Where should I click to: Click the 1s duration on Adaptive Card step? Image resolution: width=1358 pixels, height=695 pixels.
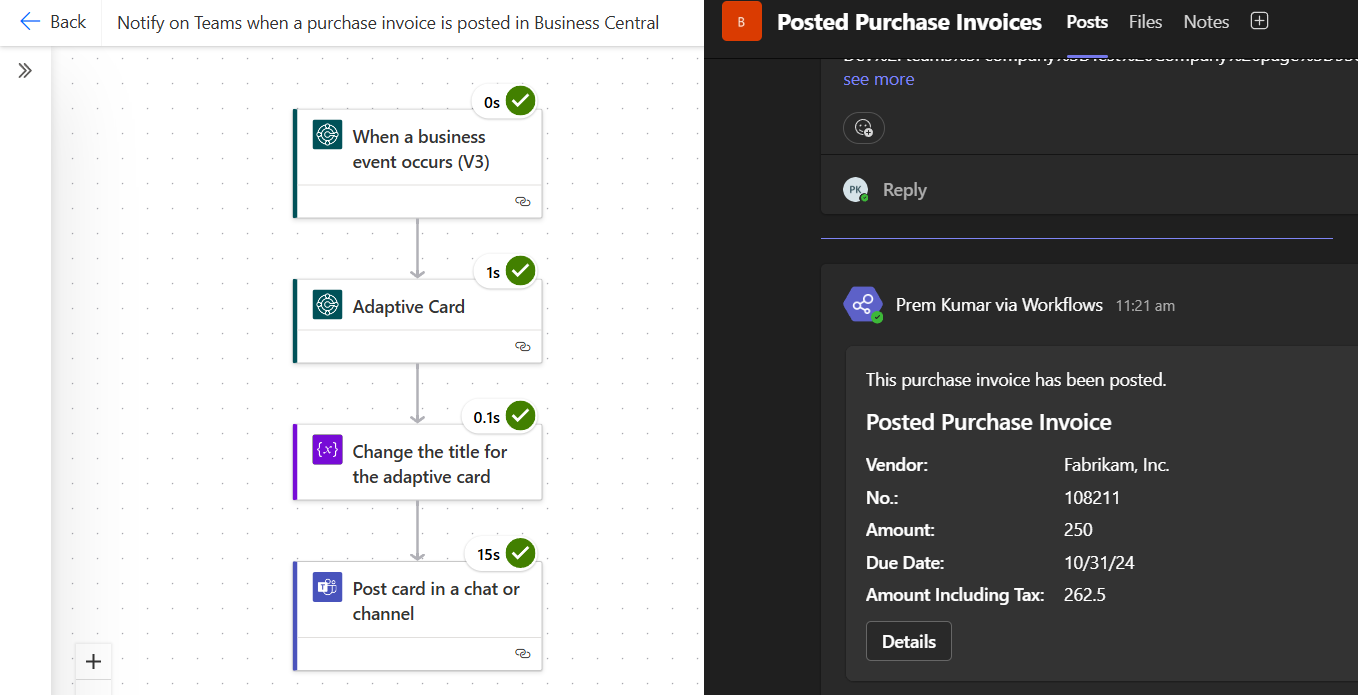click(493, 272)
